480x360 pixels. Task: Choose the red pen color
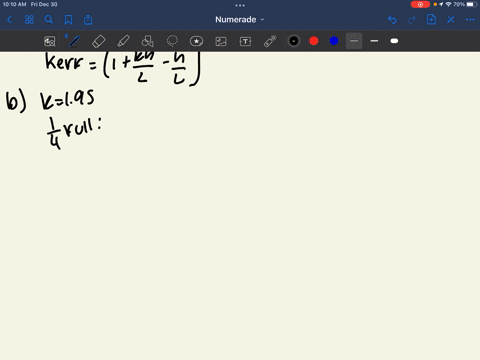(314, 41)
